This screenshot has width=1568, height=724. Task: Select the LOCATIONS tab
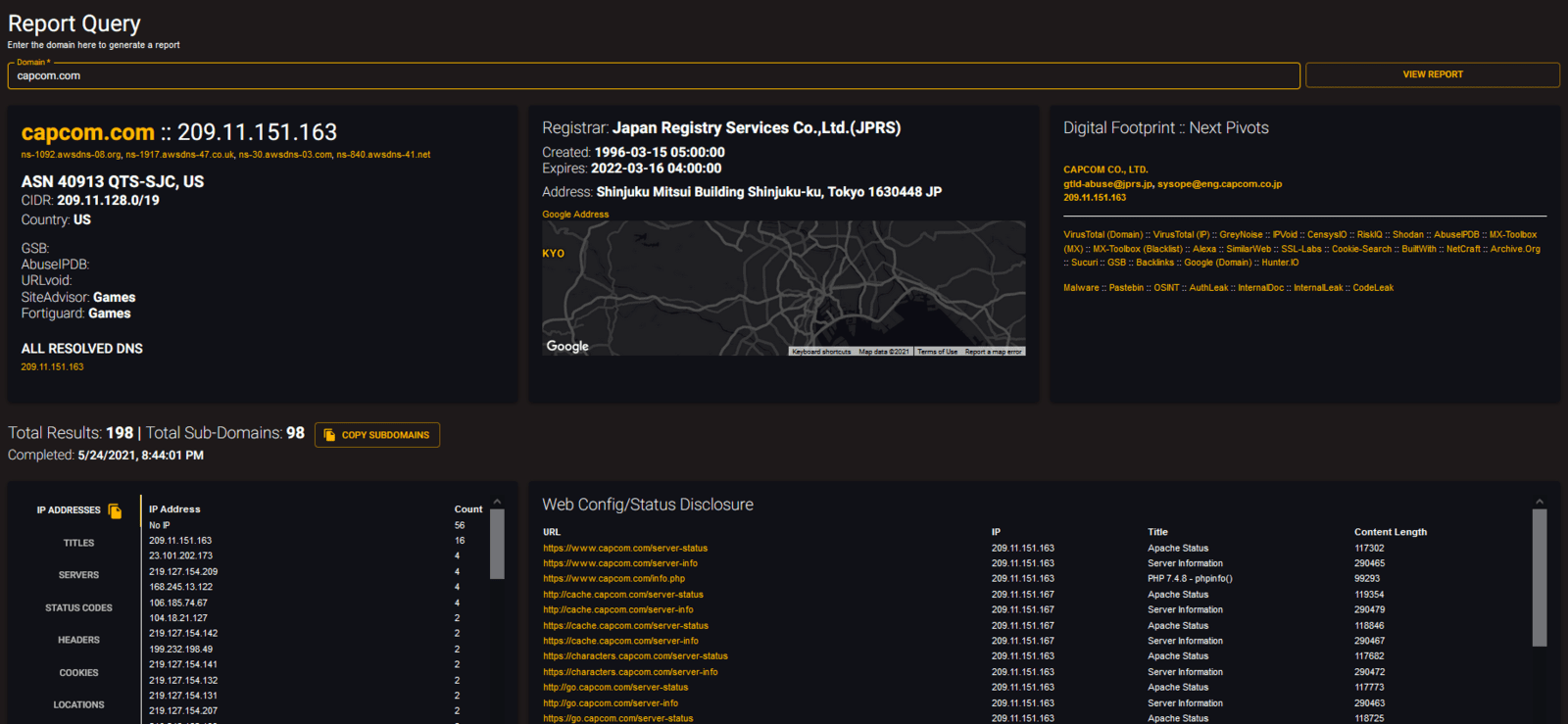[x=78, y=704]
